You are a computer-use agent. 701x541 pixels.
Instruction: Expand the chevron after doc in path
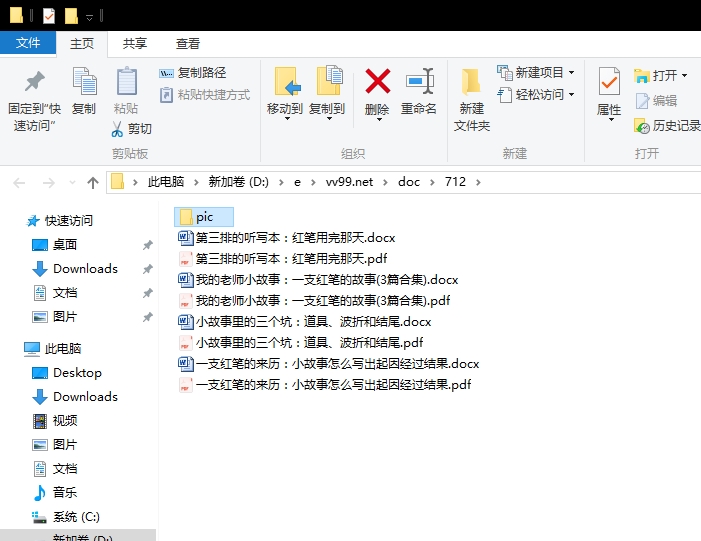pos(432,182)
